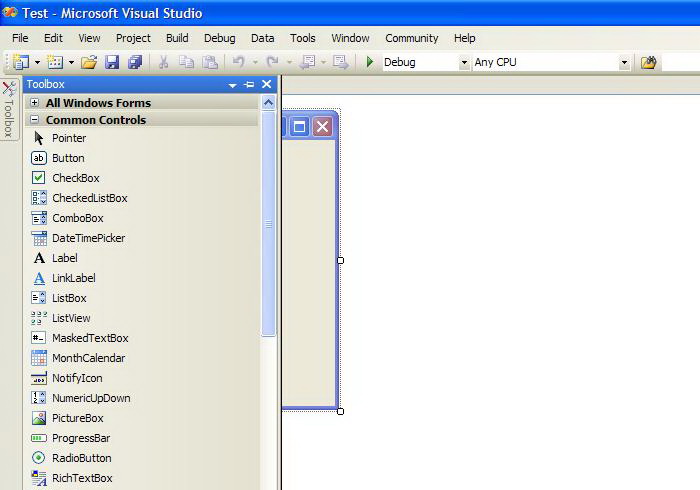The height and width of the screenshot is (490, 700).
Task: Click the Toolbox vertical scrollbar thumb
Action: 268,223
